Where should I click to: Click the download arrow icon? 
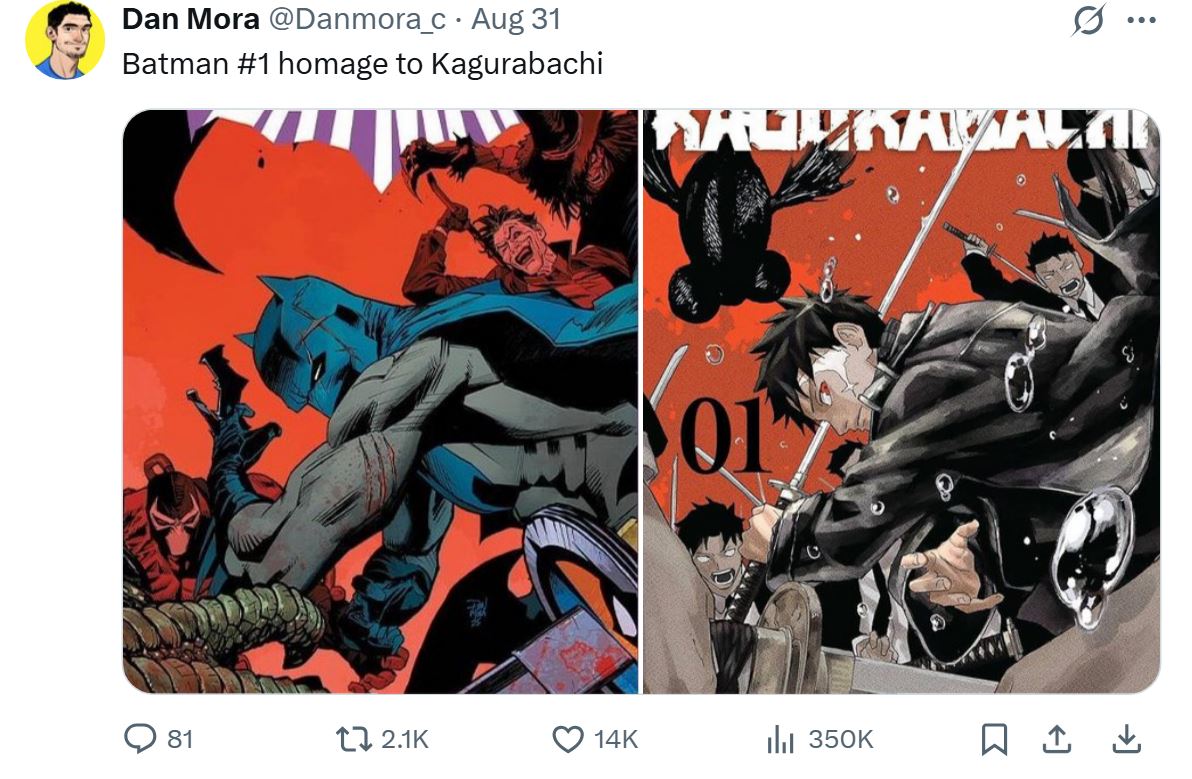1126,739
